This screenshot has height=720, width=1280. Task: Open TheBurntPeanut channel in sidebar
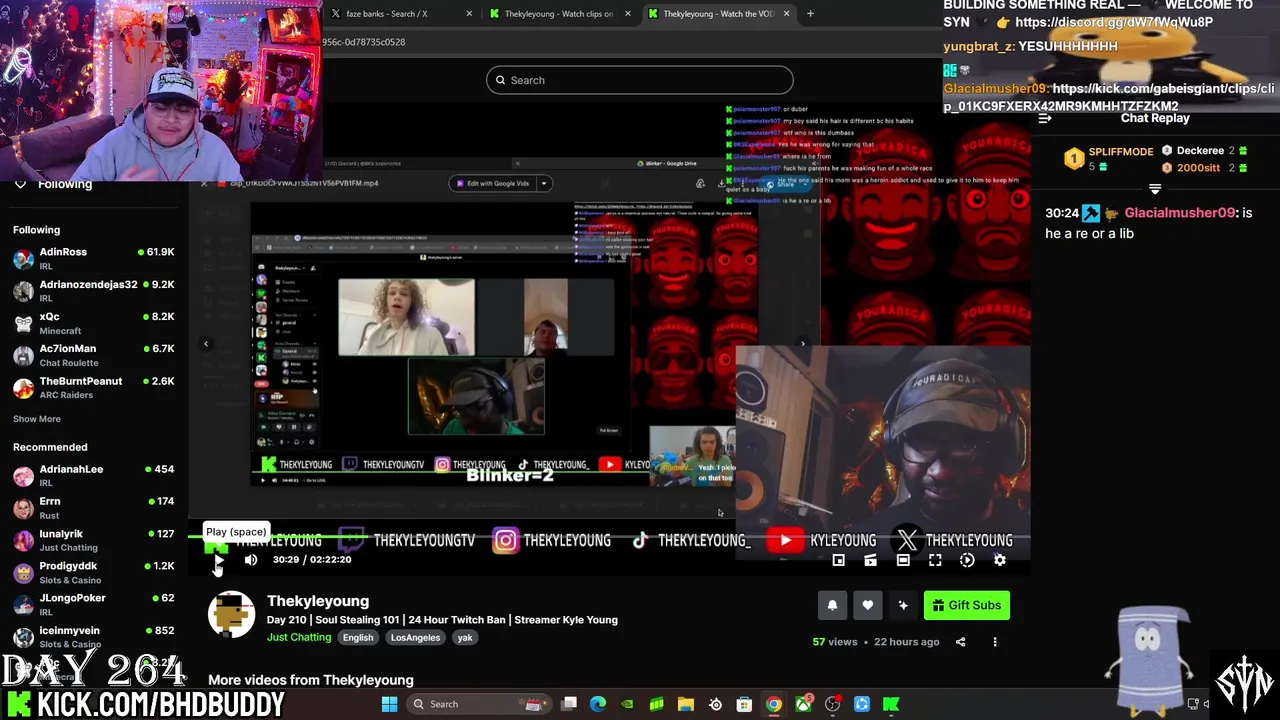click(x=94, y=387)
